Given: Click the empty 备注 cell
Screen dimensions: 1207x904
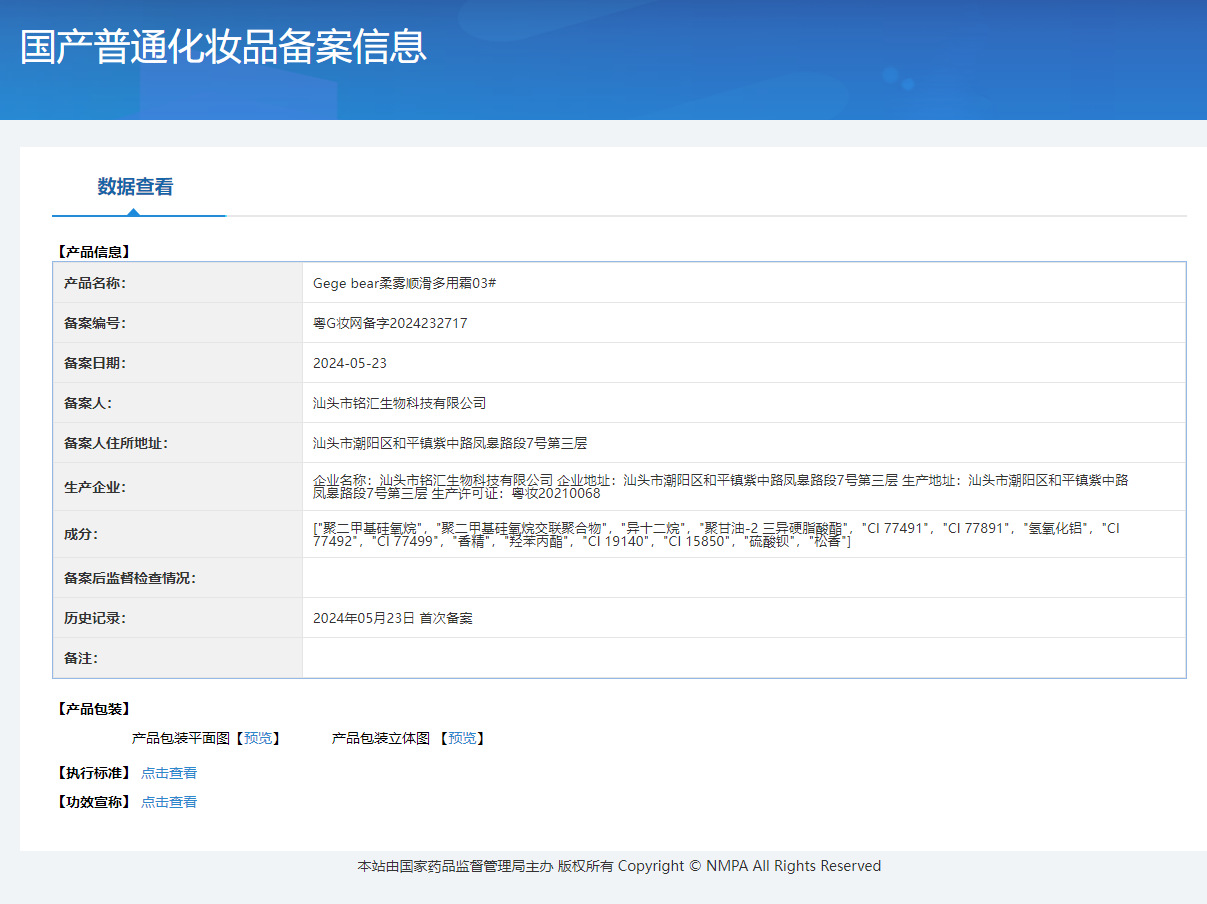Looking at the screenshot, I should point(745,657).
